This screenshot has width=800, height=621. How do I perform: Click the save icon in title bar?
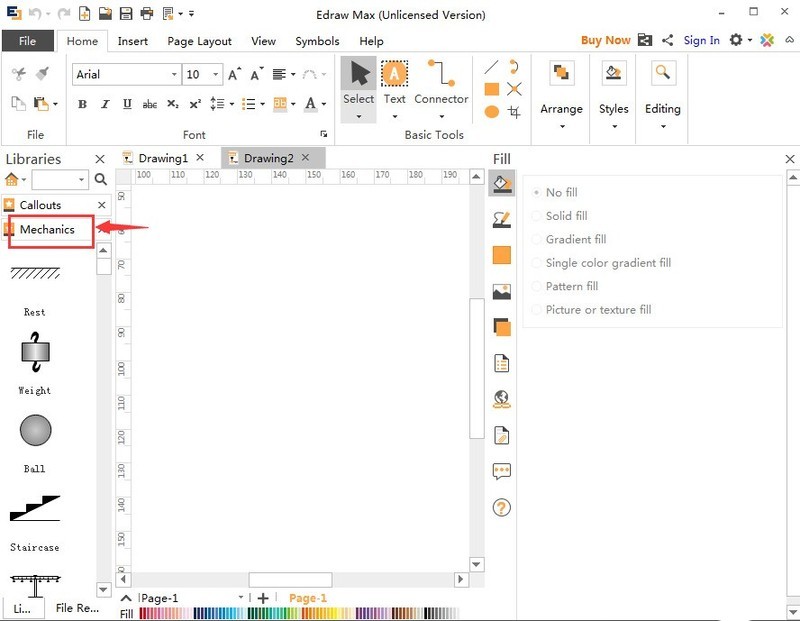(x=126, y=14)
